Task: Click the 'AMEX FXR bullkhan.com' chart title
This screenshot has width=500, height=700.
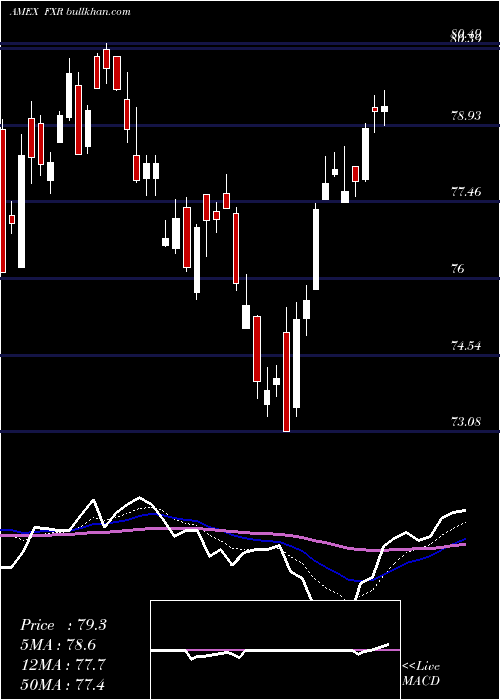Action: click(x=70, y=12)
